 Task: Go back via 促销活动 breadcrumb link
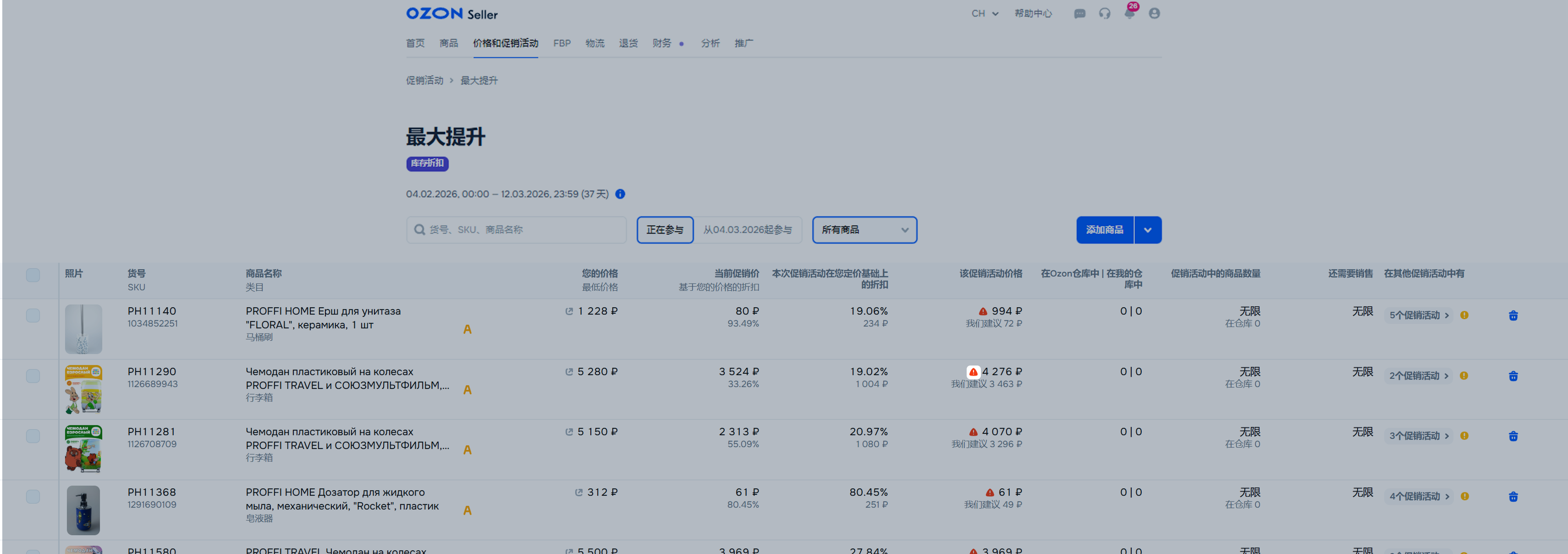[424, 80]
